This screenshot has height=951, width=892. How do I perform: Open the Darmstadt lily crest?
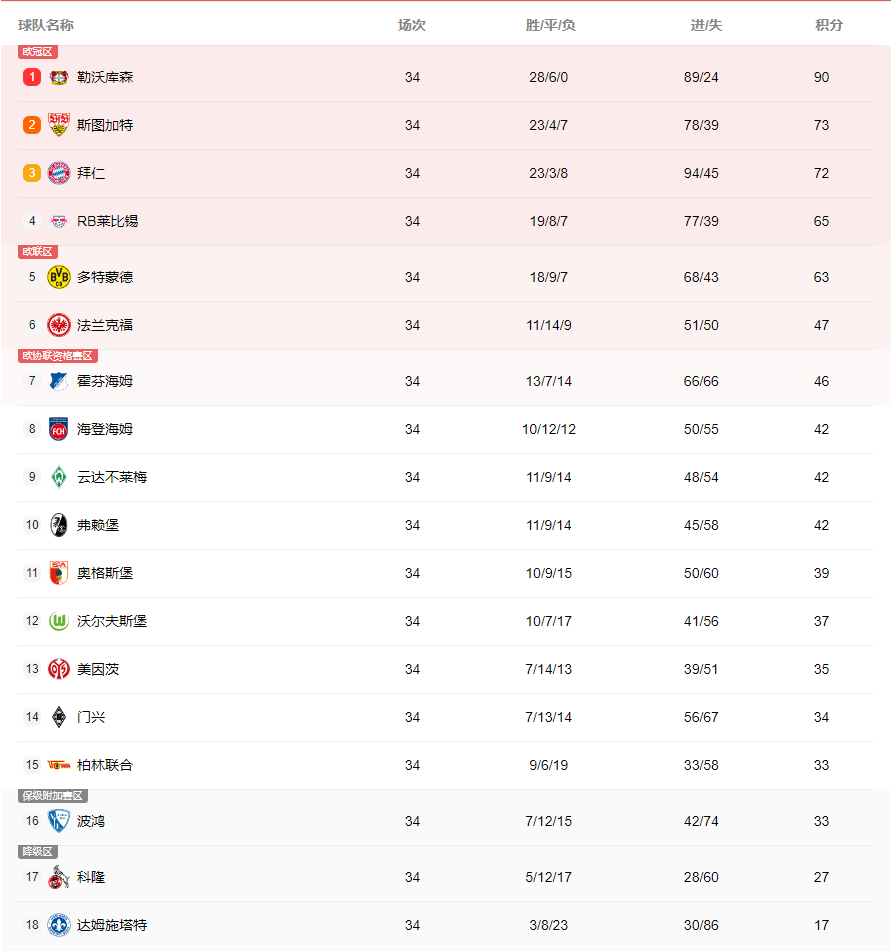pos(59,925)
